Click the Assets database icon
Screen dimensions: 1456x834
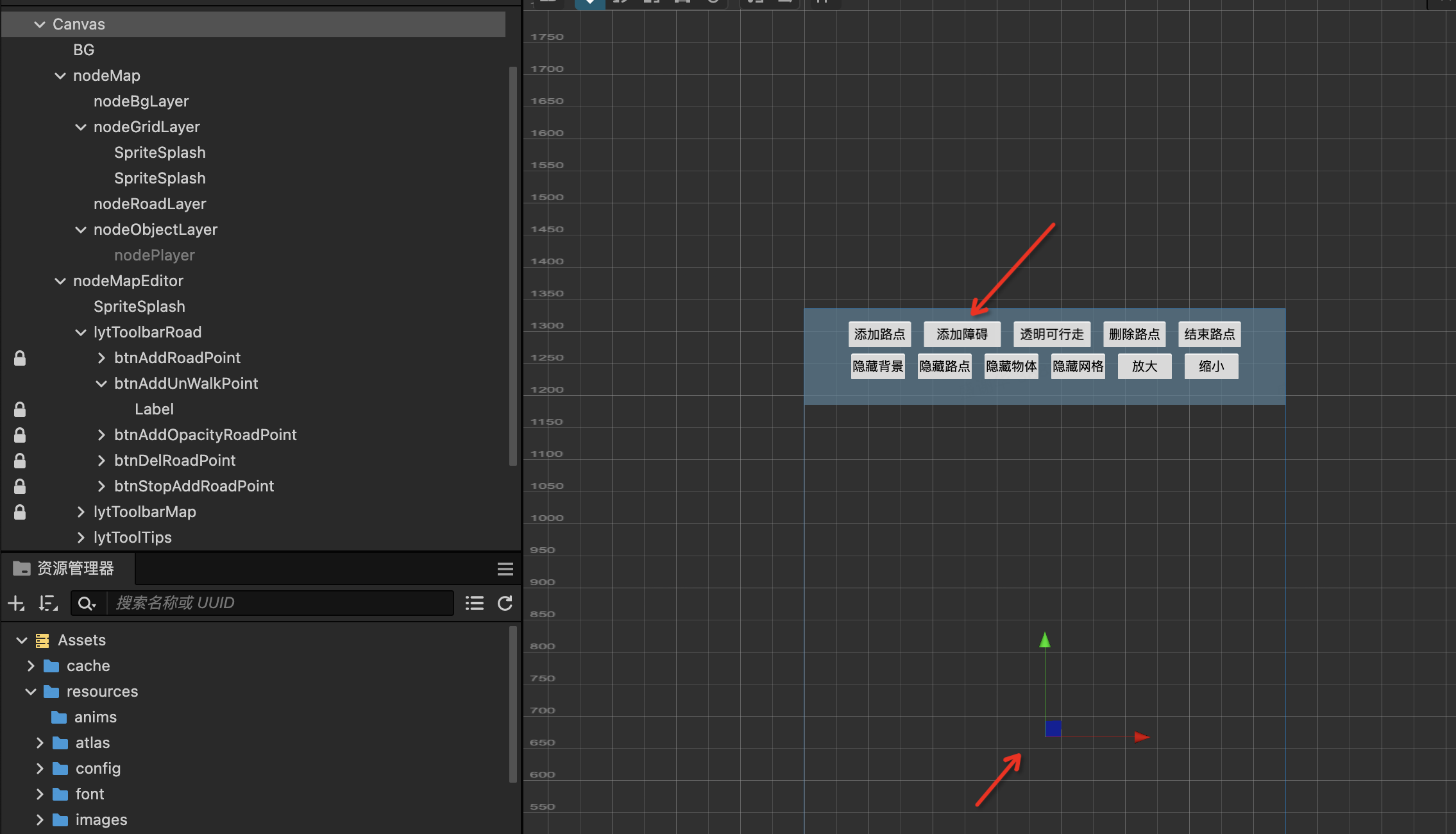tap(42, 640)
